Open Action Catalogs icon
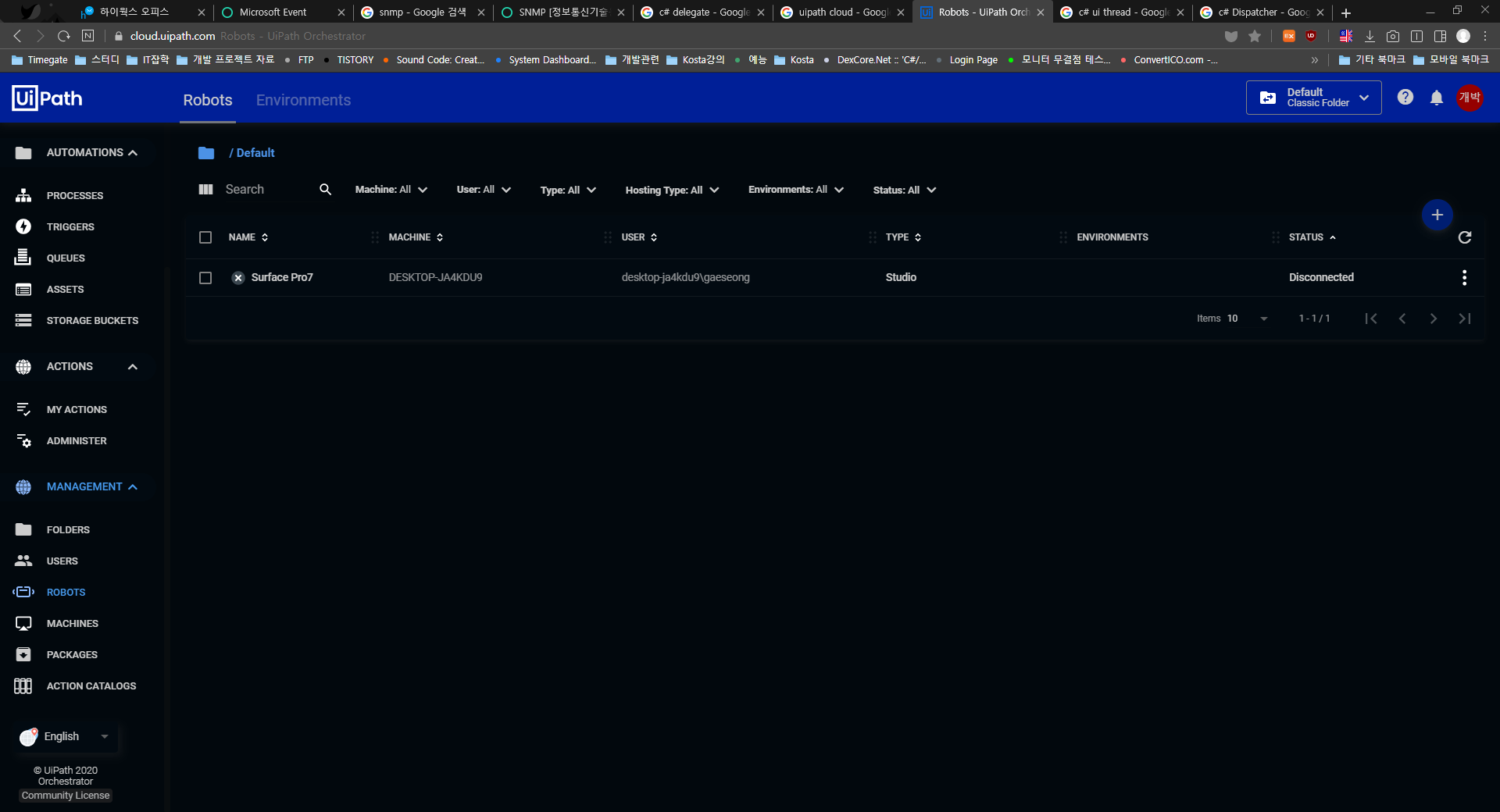Image resolution: width=1500 pixels, height=812 pixels. (23, 686)
